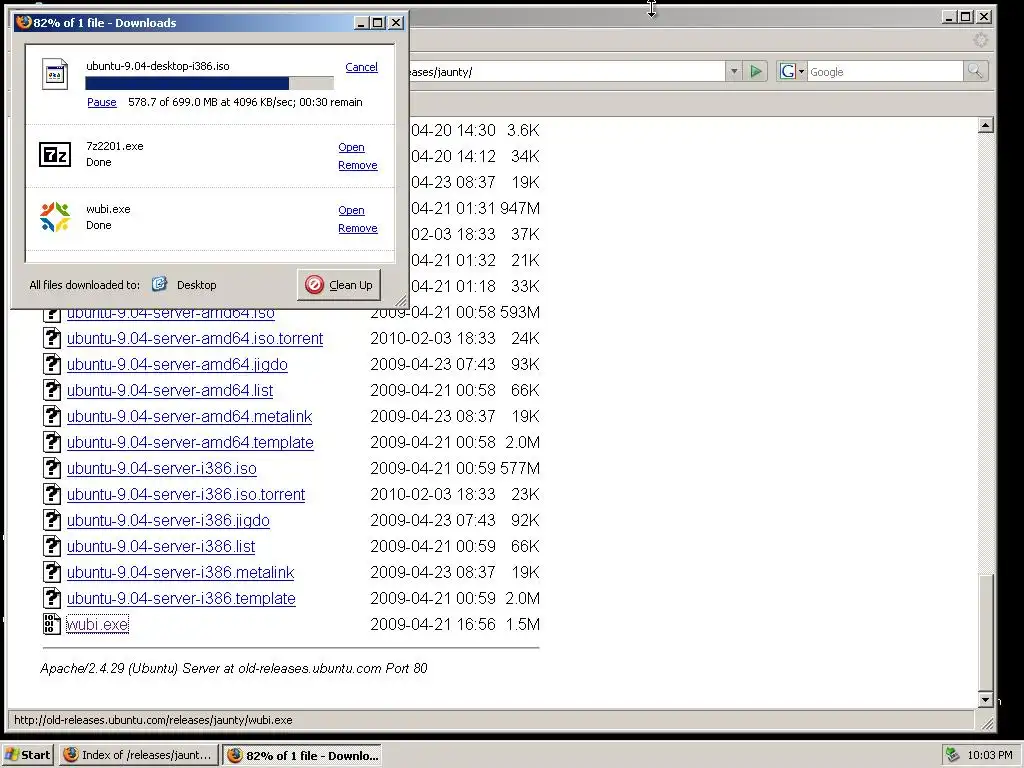Click file icon beside ubuntu-9.04-server-i386.metalink
This screenshot has height=768, width=1024.
point(52,572)
